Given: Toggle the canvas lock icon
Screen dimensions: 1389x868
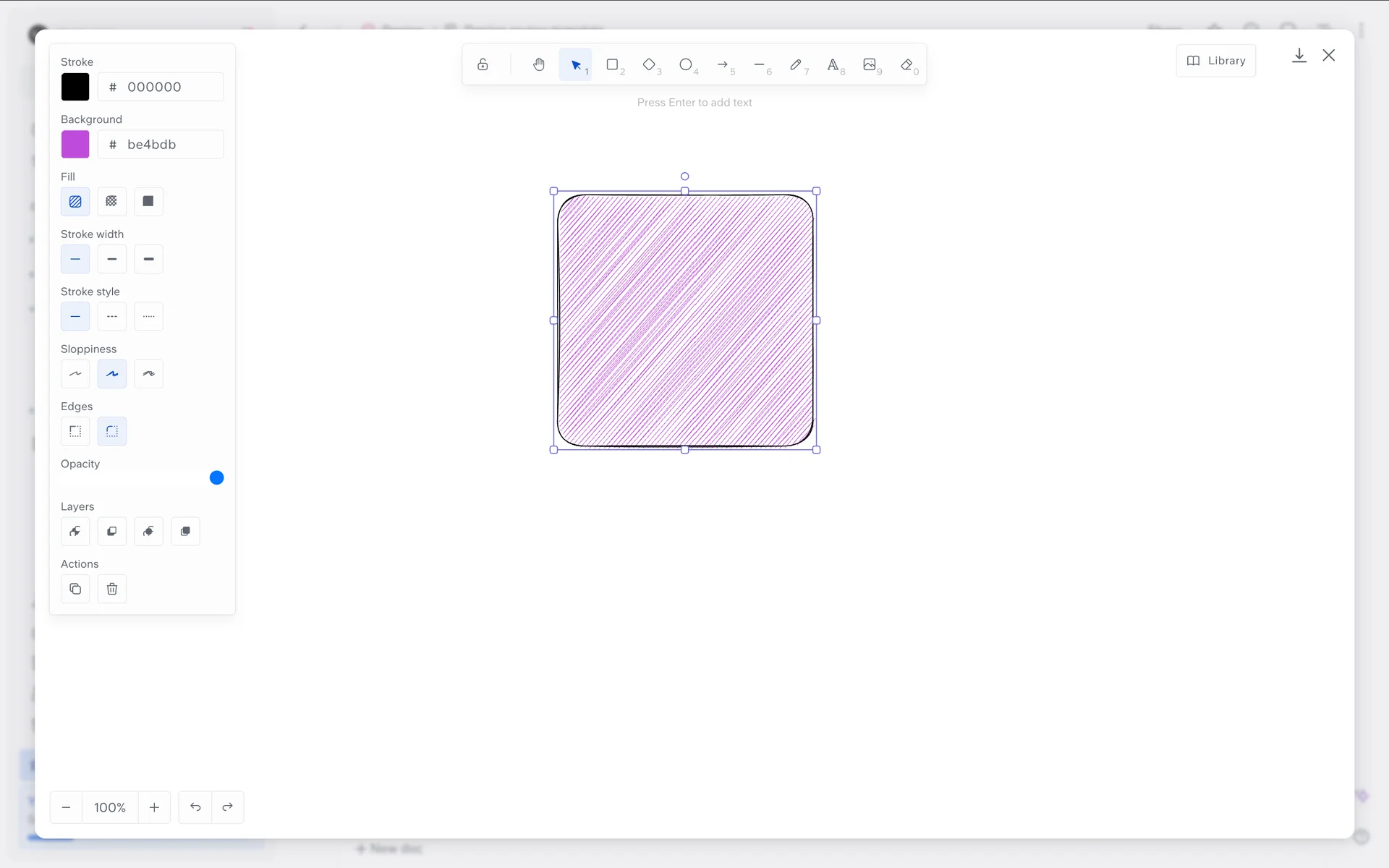Looking at the screenshot, I should tap(483, 65).
